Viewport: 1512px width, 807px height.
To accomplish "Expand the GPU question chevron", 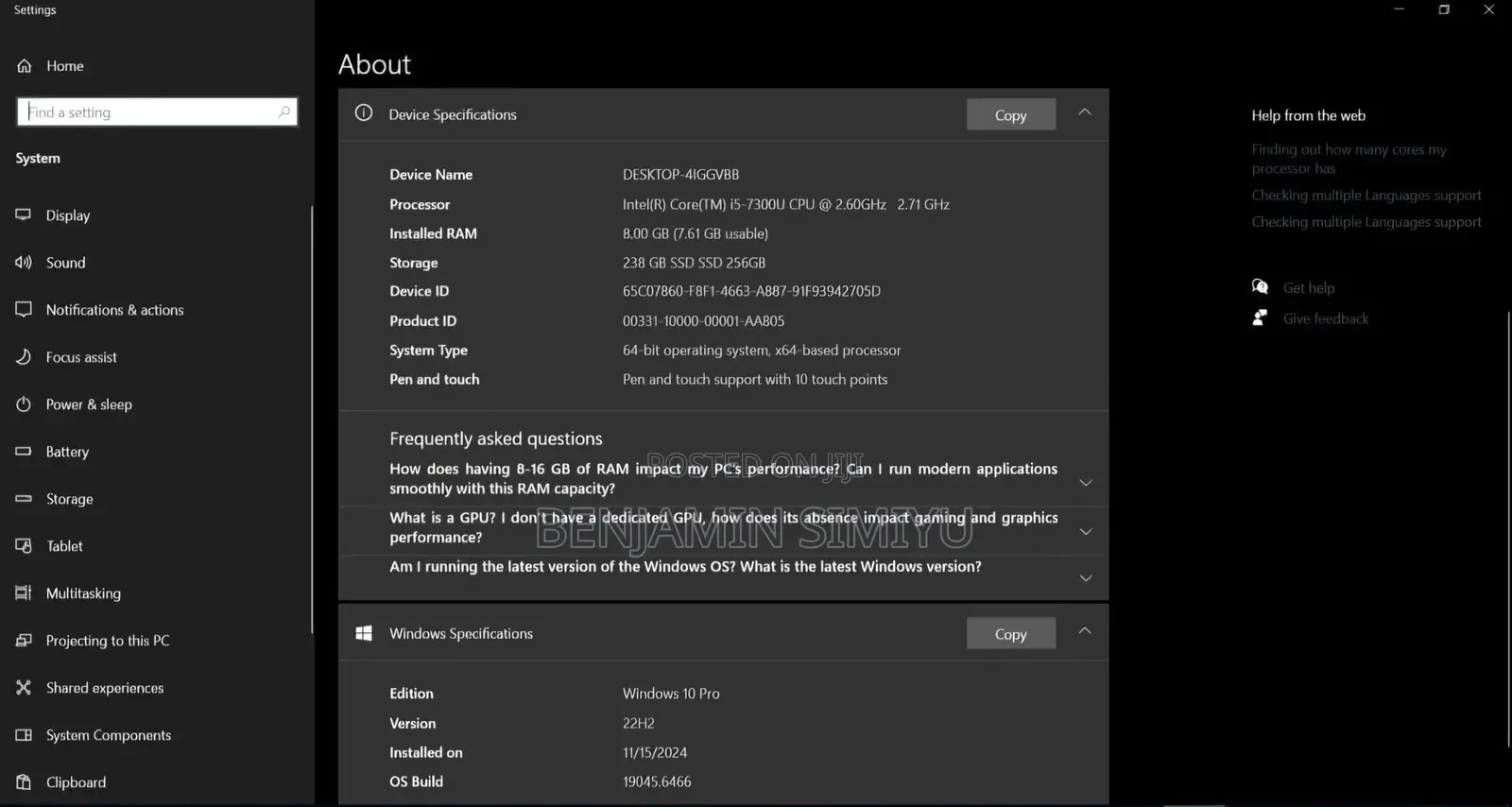I will pos(1086,531).
